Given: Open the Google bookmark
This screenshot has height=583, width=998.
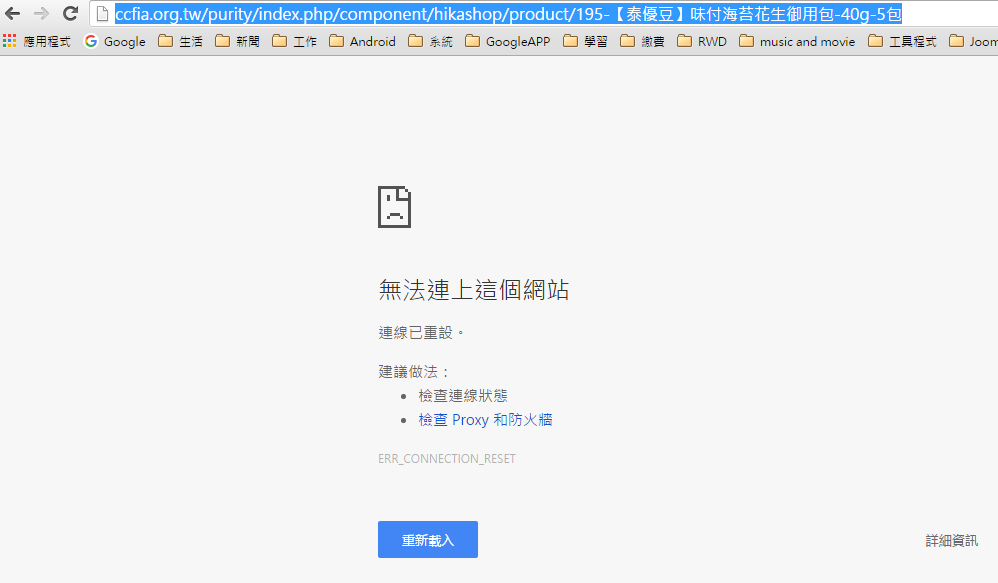Looking at the screenshot, I should point(115,42).
